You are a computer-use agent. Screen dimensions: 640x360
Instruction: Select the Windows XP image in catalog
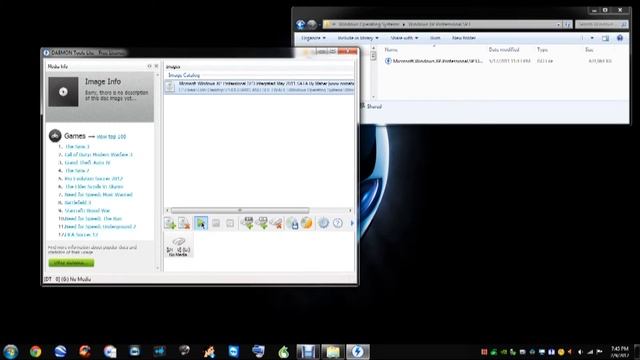click(260, 87)
